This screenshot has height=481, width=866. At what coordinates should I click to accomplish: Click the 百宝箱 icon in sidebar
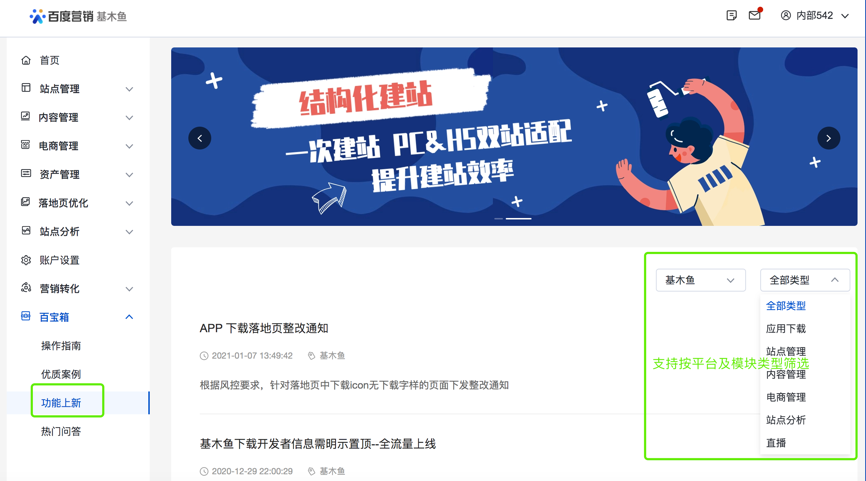click(x=25, y=316)
